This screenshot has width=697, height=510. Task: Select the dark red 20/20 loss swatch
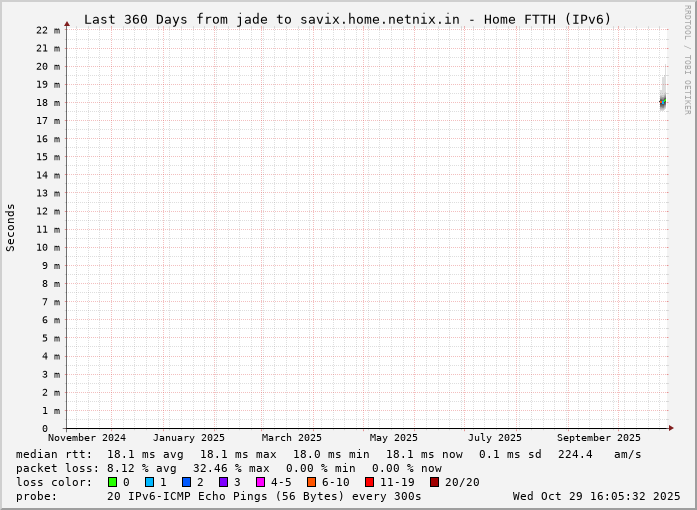point(434,482)
